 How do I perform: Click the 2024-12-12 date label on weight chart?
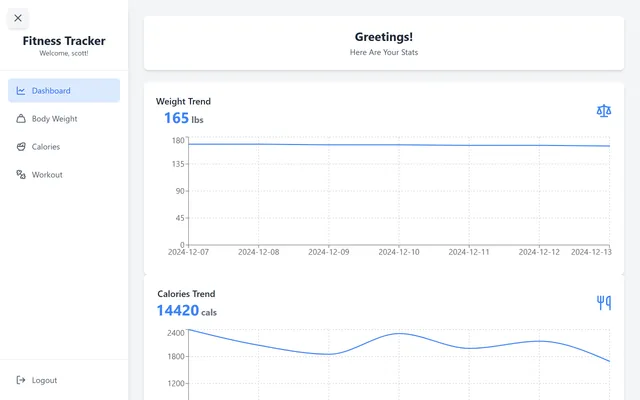point(539,252)
